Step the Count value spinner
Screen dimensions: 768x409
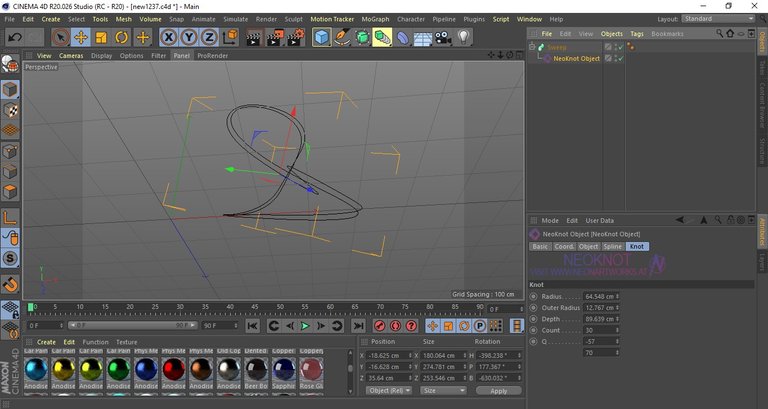pos(617,330)
